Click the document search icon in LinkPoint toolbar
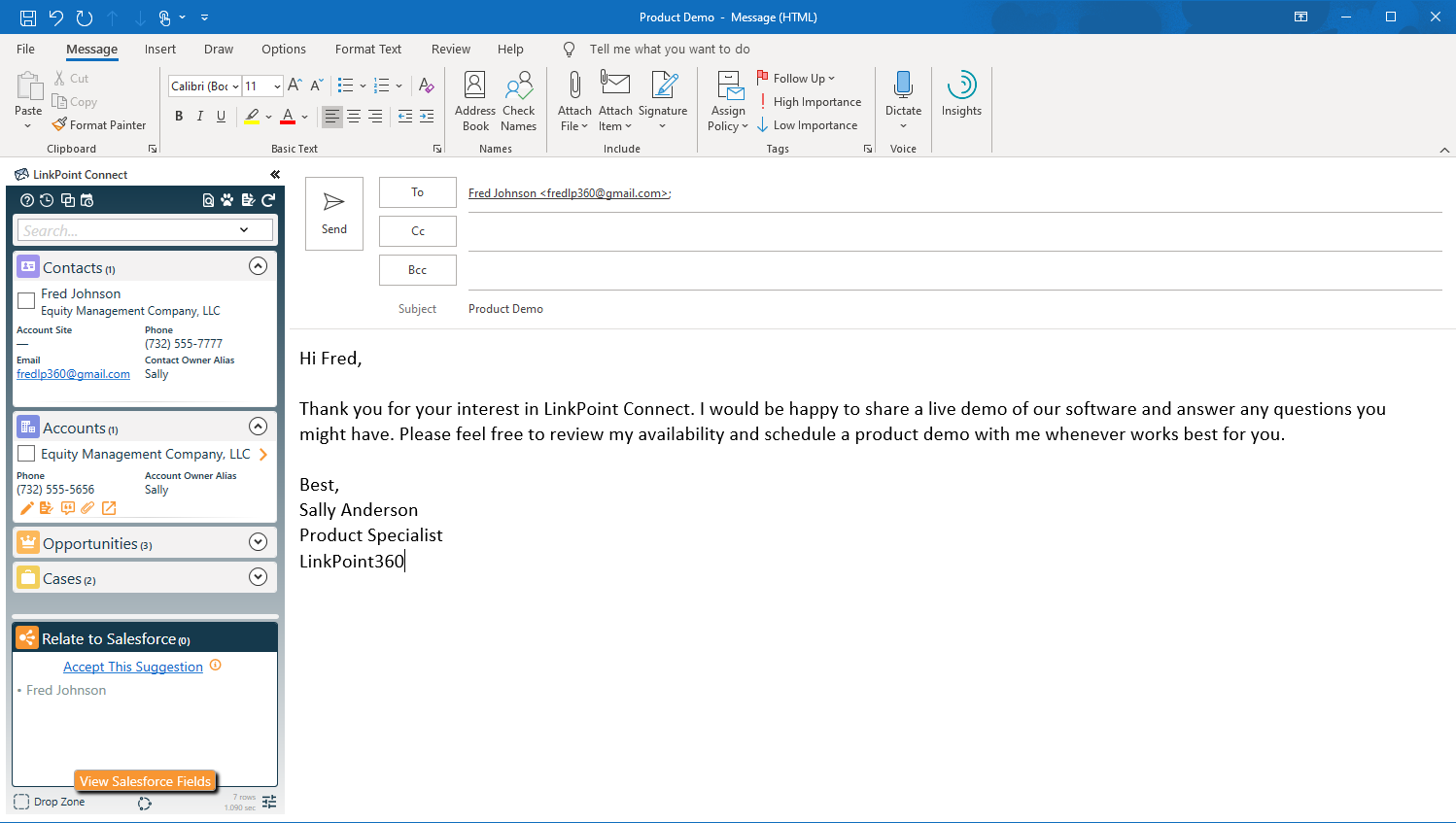 pyautogui.click(x=208, y=200)
